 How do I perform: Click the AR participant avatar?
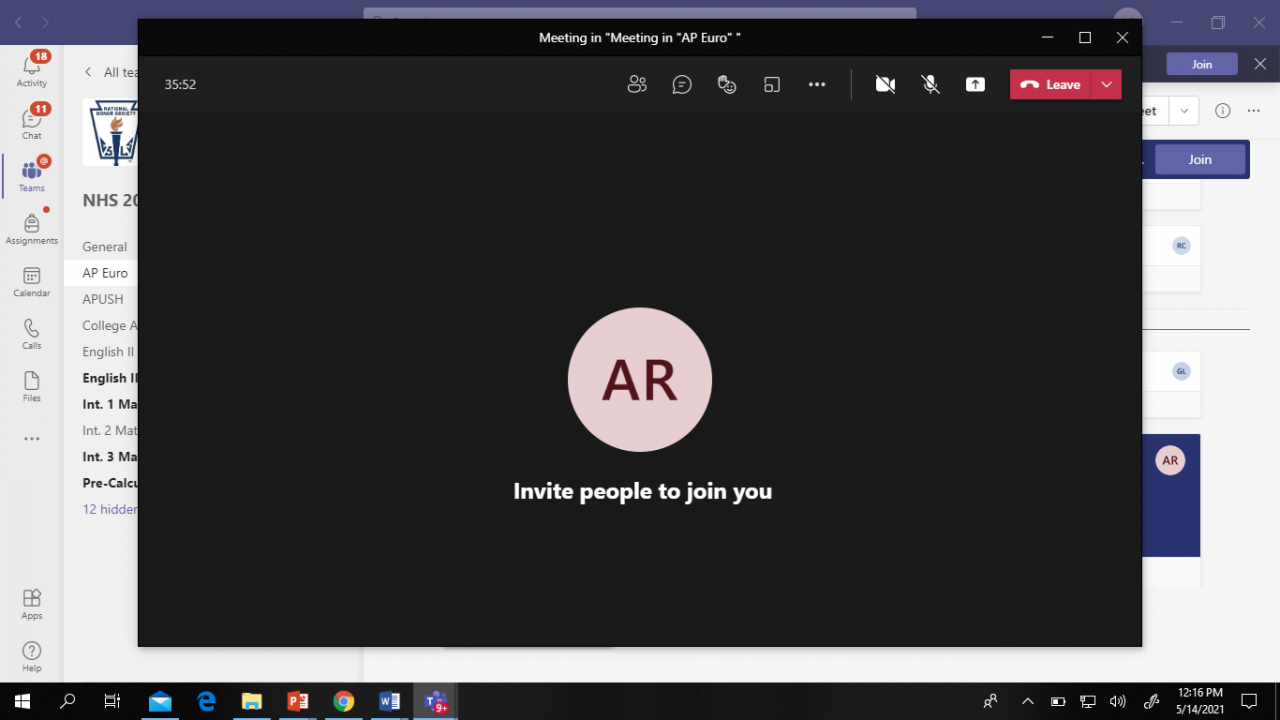(x=640, y=380)
